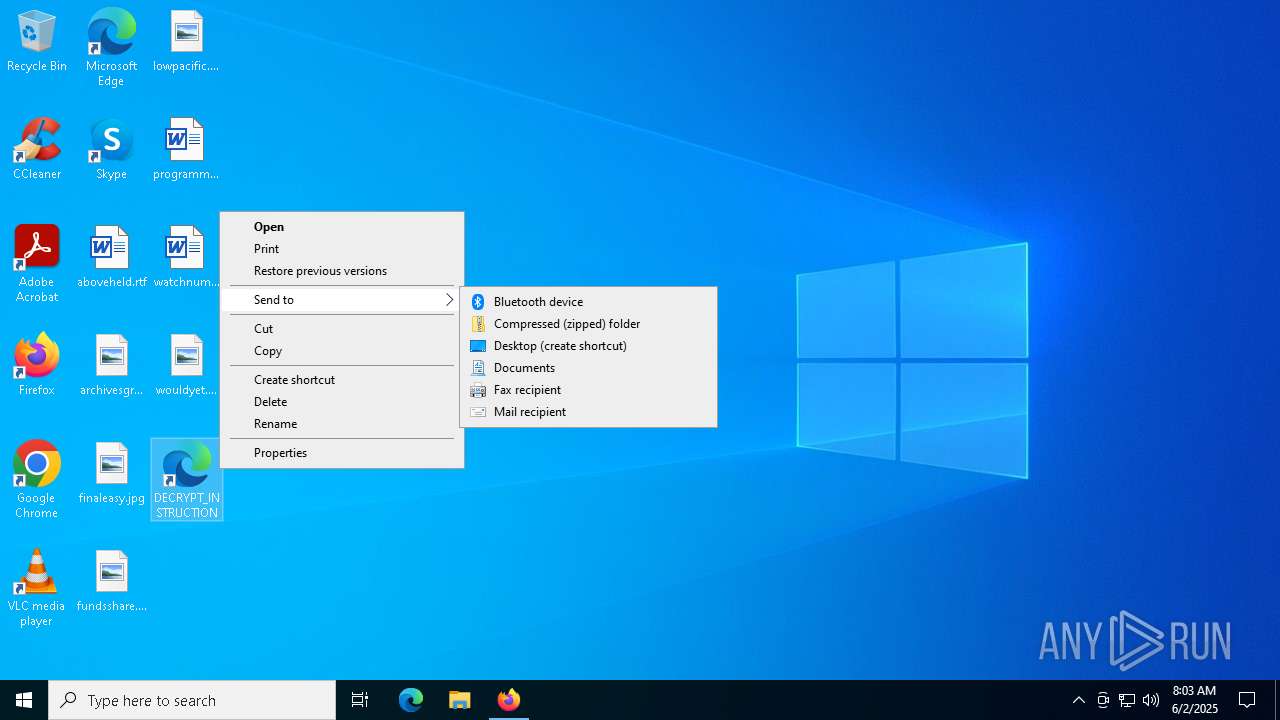Viewport: 1280px width, 720px height.
Task: Select the DECRYPT_INSTRUCTION file icon
Action: tap(187, 480)
